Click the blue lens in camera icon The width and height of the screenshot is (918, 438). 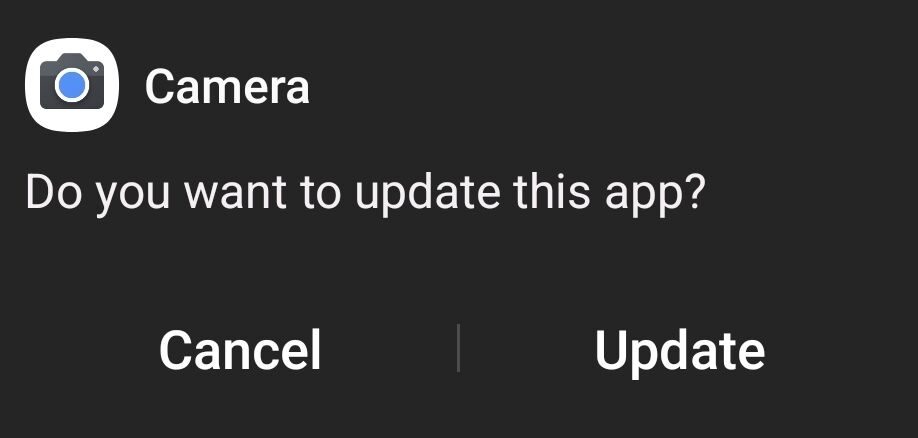72,85
